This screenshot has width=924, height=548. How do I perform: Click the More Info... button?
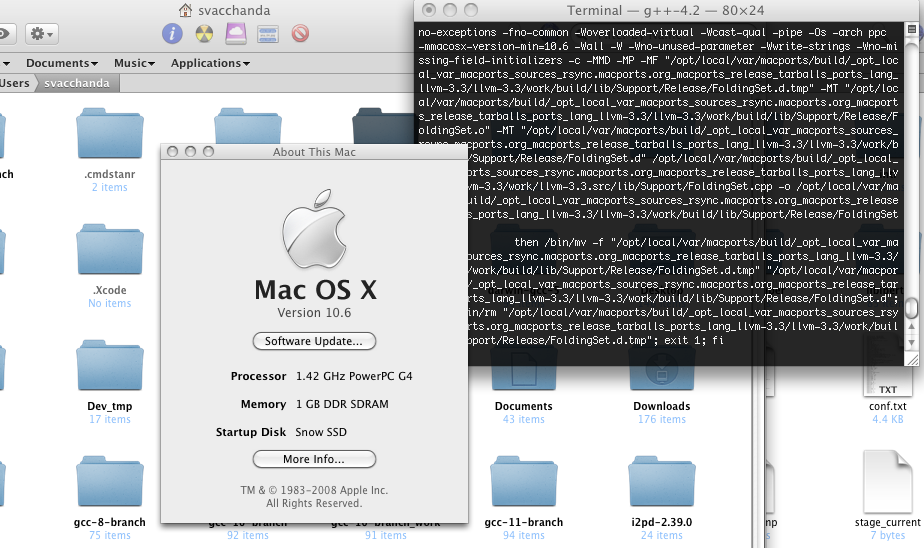(314, 459)
